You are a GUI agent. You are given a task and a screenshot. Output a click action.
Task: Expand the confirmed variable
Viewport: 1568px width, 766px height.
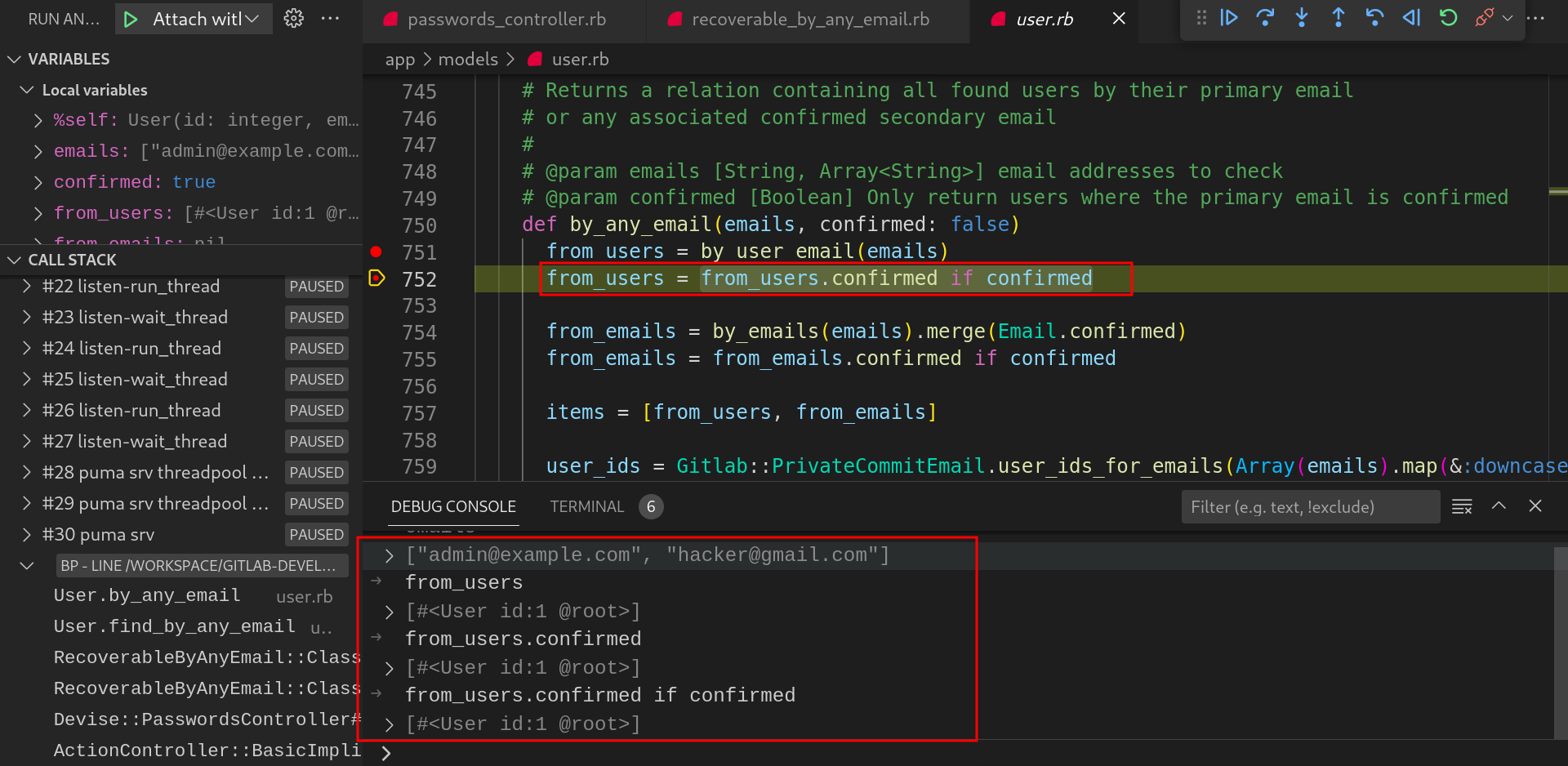(x=38, y=183)
